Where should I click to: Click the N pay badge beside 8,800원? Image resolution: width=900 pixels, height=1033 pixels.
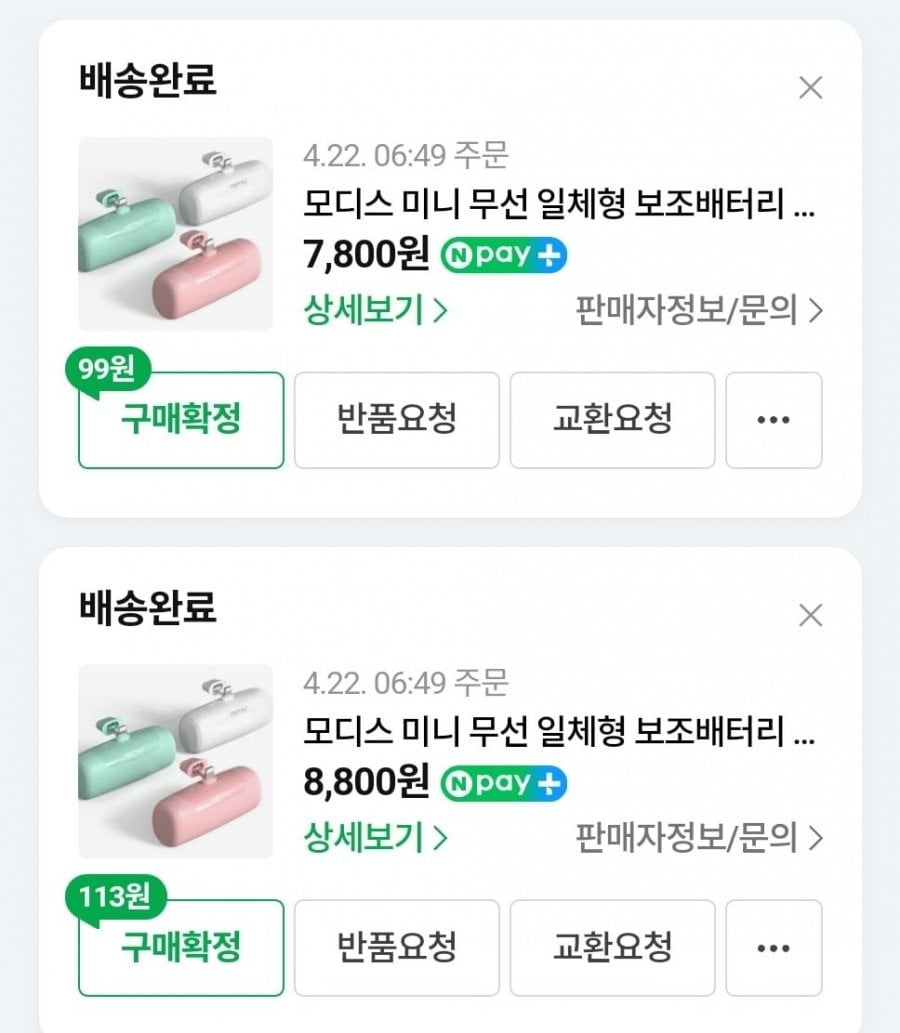pyautogui.click(x=504, y=783)
